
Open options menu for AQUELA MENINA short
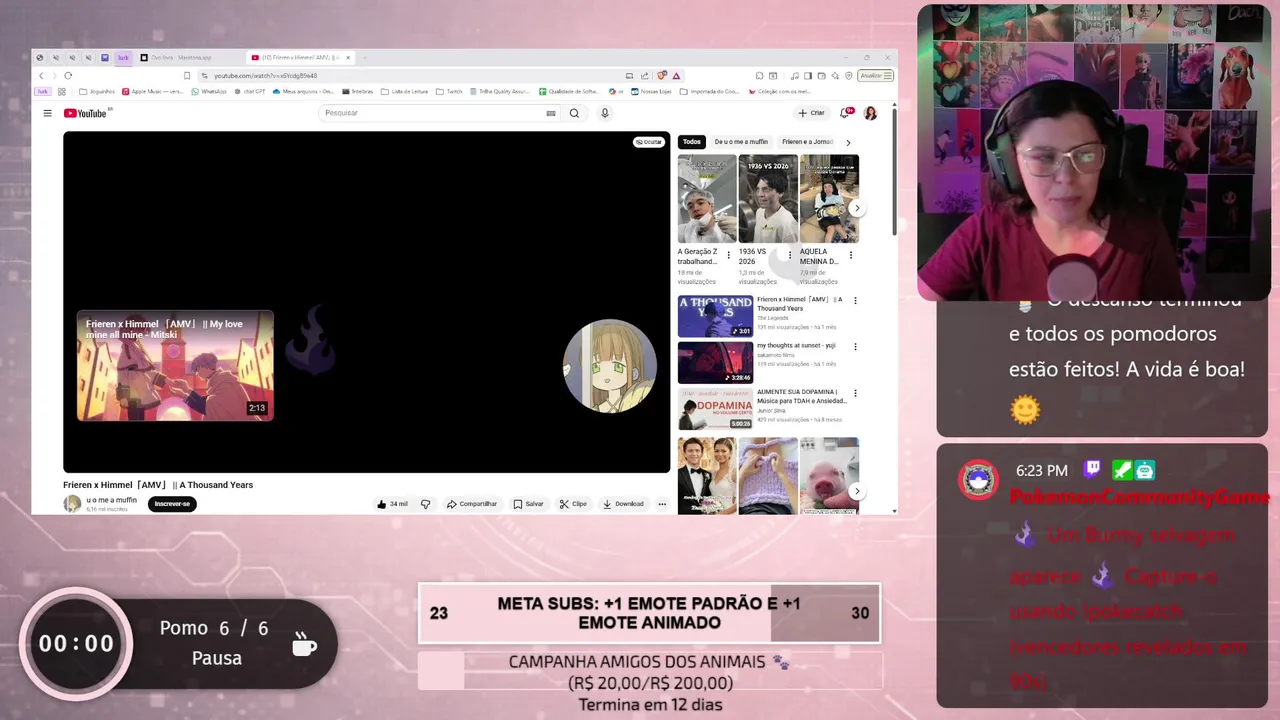coord(851,255)
